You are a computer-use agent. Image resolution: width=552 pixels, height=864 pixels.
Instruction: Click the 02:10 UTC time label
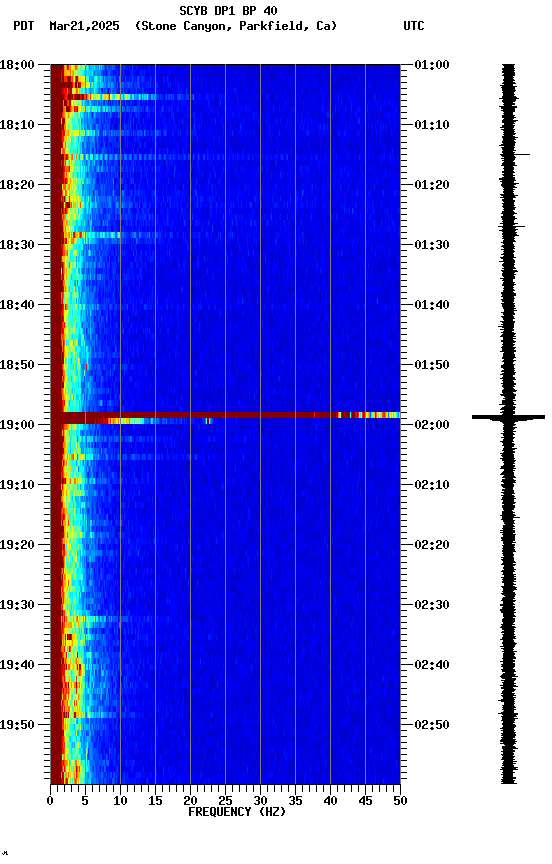click(432, 485)
